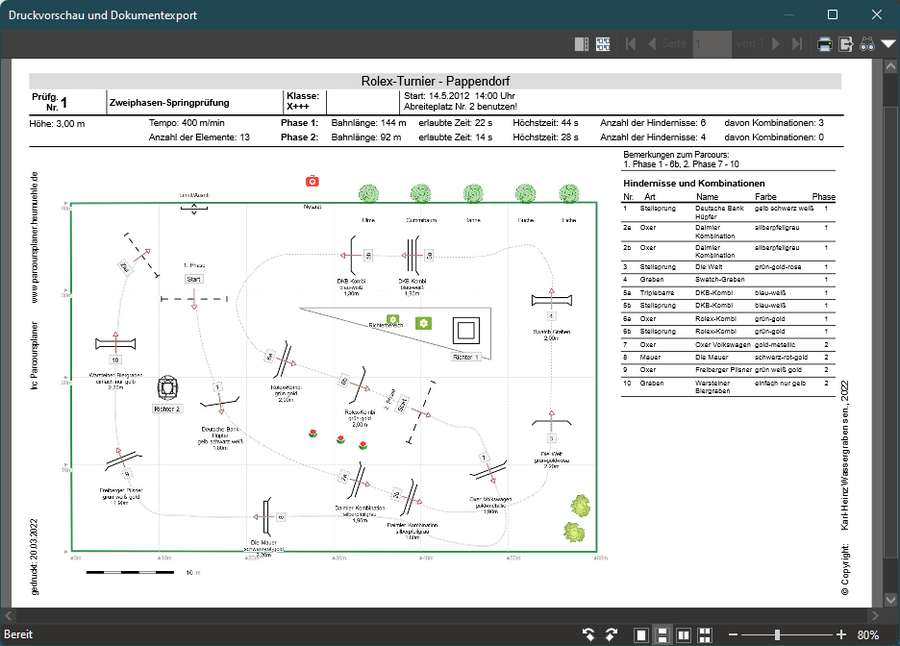Close the Druckvorschau und Dokumentexport window
The height and width of the screenshot is (646, 900).
click(x=876, y=14)
